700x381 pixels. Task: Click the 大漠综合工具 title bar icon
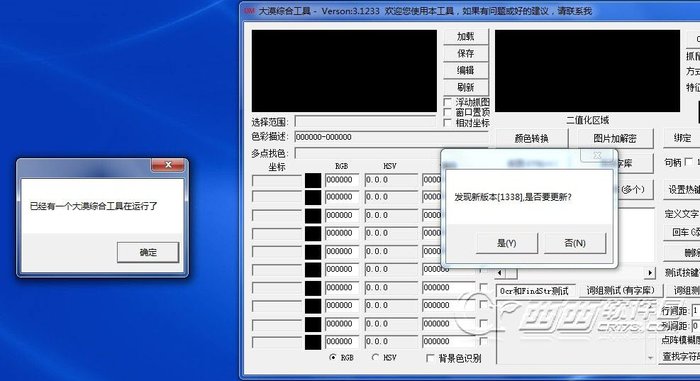coord(250,10)
